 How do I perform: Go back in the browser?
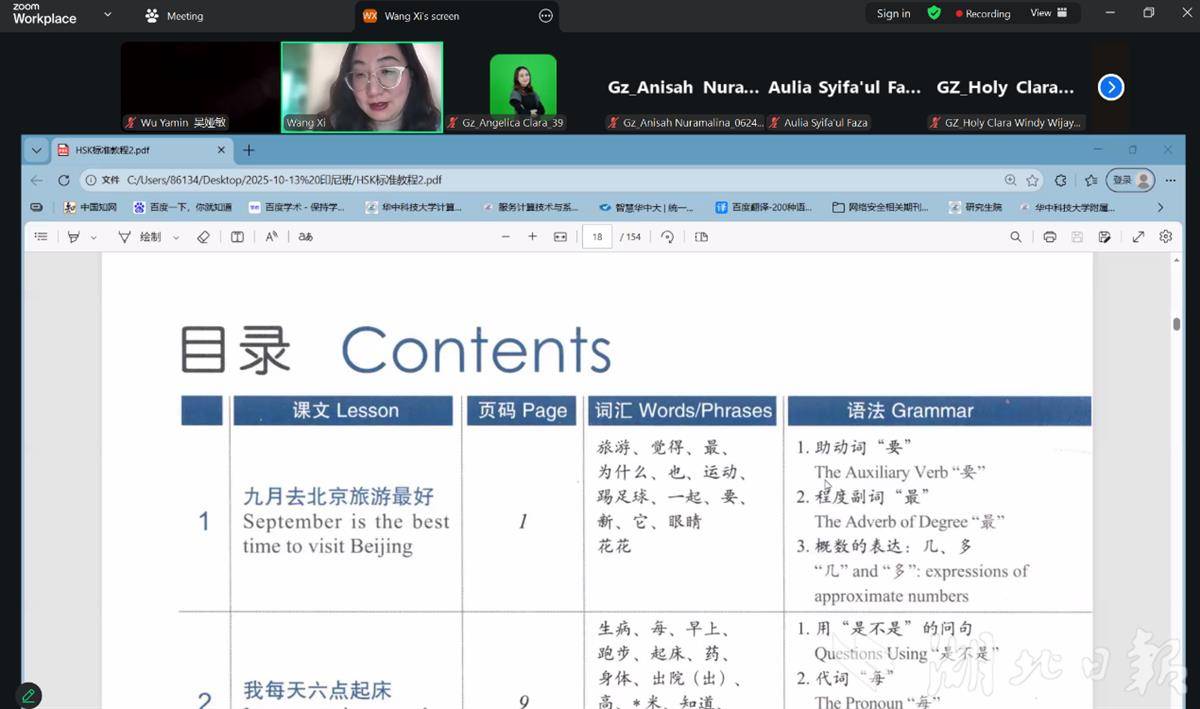pyautogui.click(x=37, y=180)
